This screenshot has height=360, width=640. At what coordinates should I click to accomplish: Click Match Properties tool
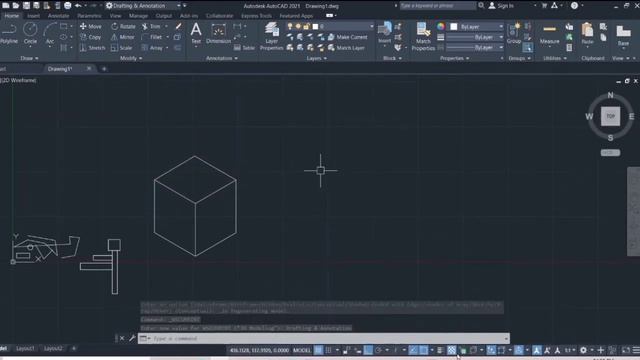click(x=423, y=36)
